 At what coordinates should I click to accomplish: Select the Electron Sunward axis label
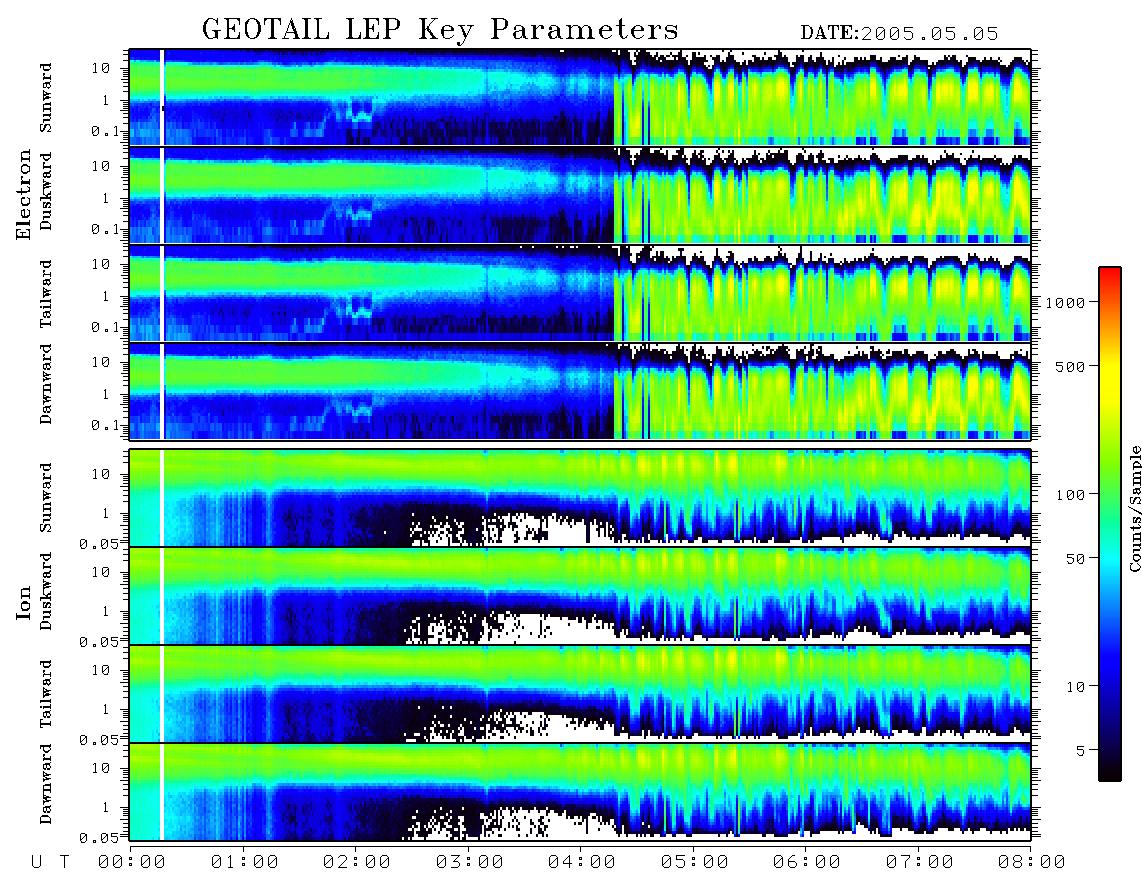[46, 98]
